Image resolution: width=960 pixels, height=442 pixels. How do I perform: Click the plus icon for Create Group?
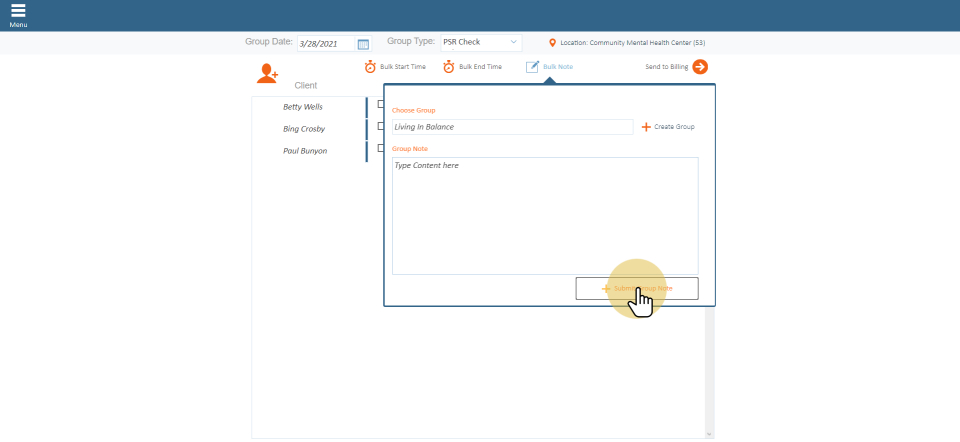tap(646, 127)
